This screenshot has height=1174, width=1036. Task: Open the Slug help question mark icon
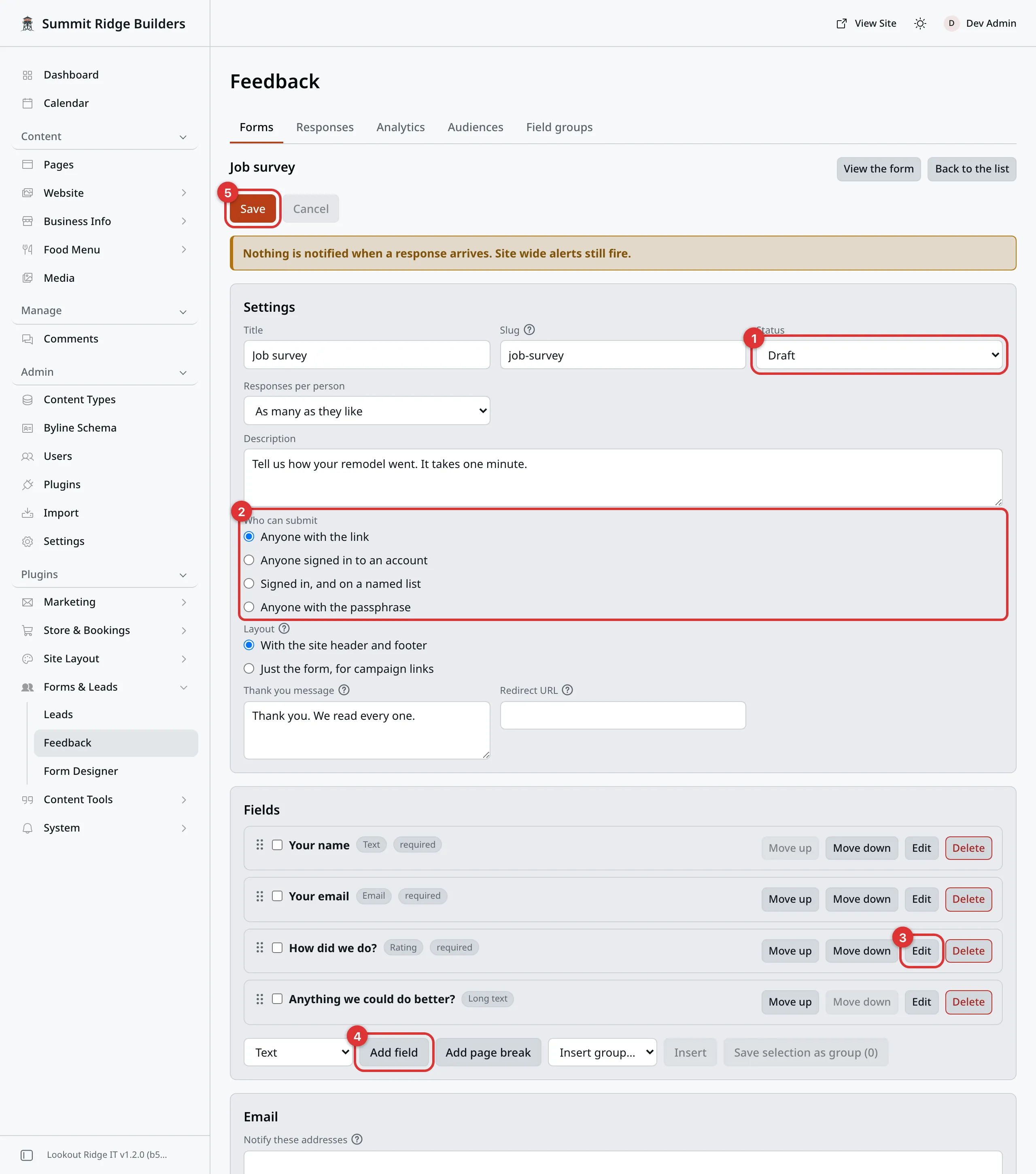pos(529,330)
